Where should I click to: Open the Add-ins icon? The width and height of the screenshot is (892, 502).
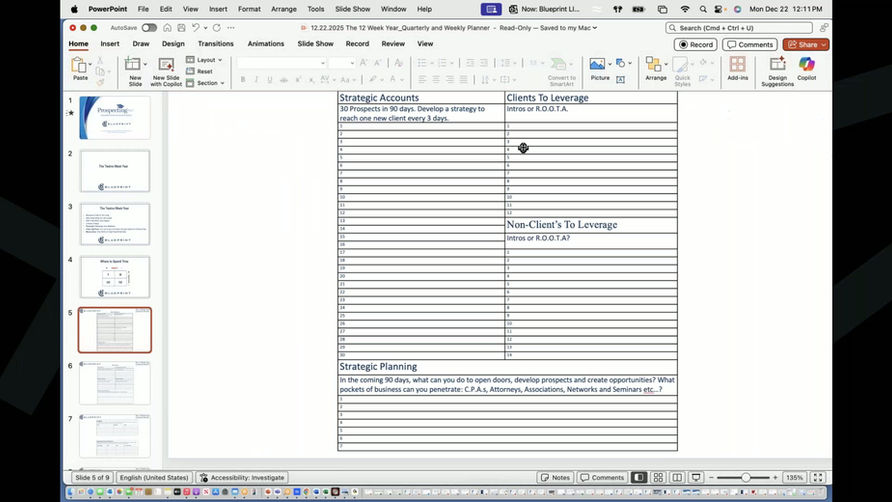tap(737, 64)
